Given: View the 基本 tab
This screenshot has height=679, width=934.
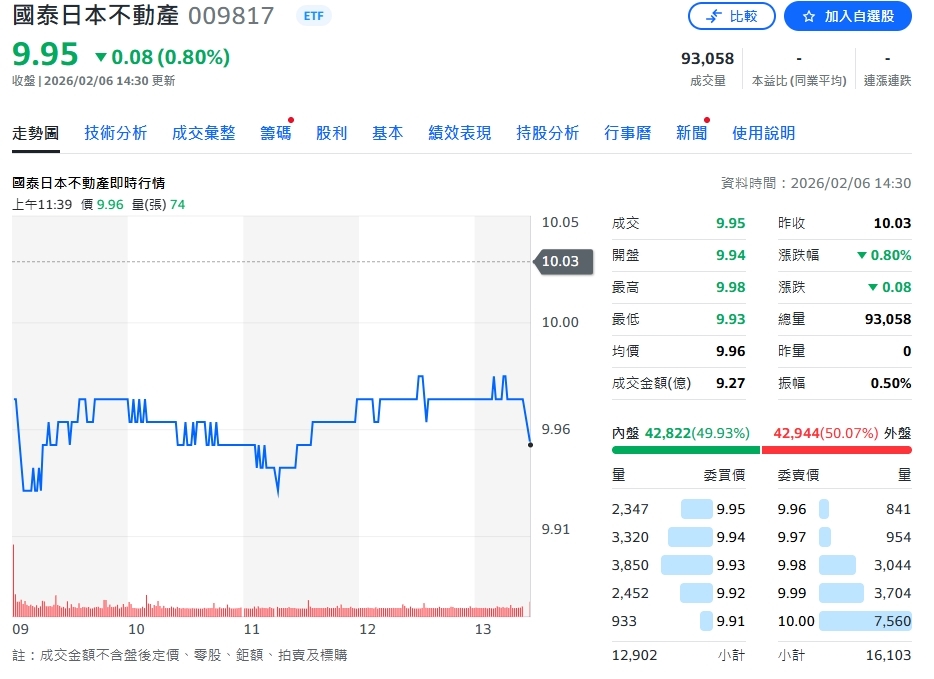Looking at the screenshot, I should [x=387, y=131].
